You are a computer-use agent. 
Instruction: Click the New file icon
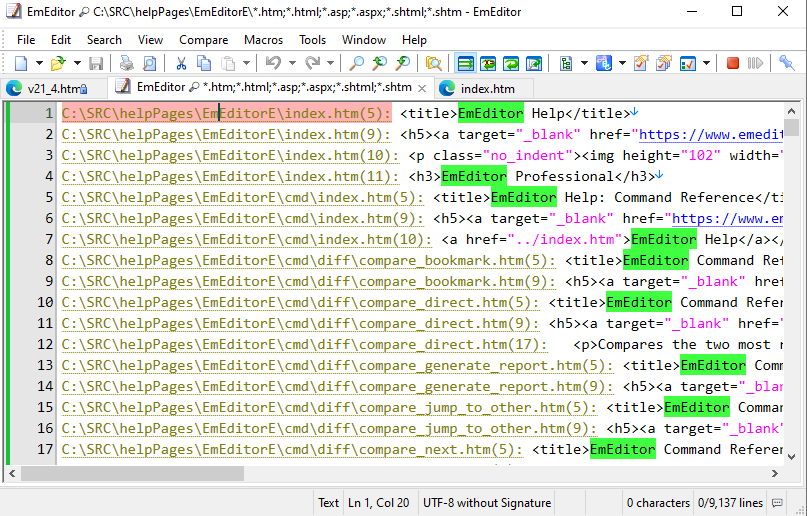pos(22,64)
